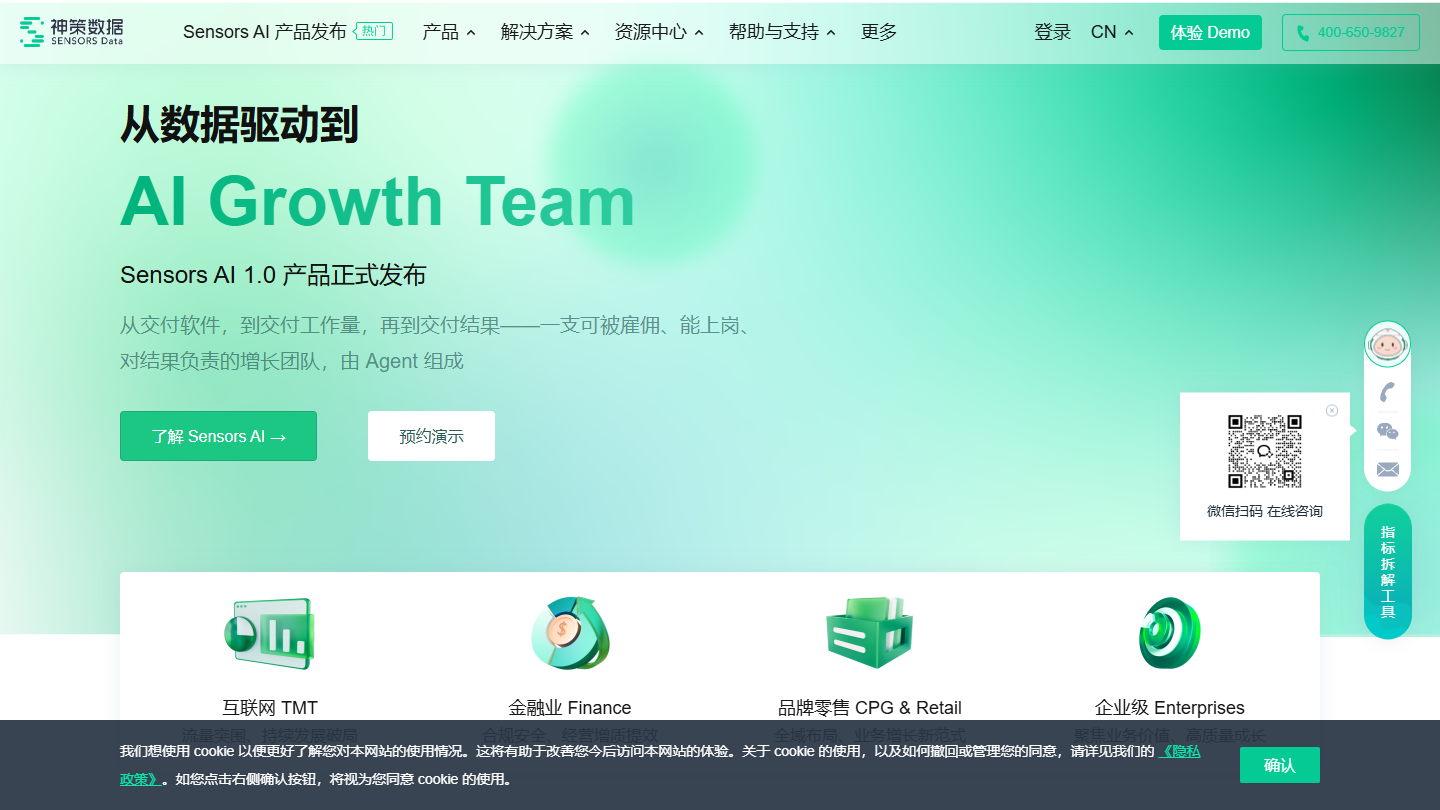Click the phone icon in floating sidebar
The width and height of the screenshot is (1440, 810).
click(x=1387, y=392)
